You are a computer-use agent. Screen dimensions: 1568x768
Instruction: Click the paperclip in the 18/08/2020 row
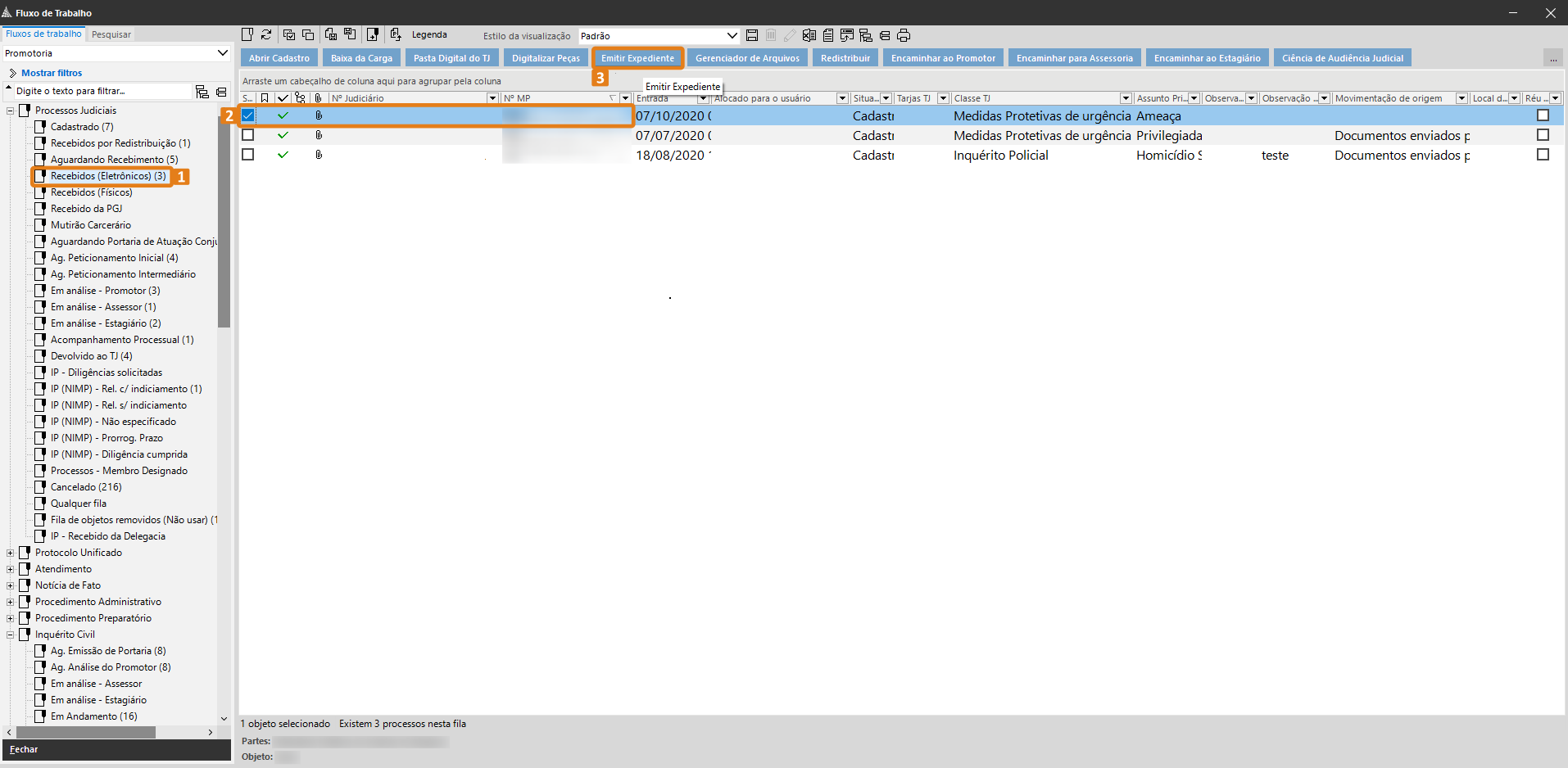click(319, 155)
